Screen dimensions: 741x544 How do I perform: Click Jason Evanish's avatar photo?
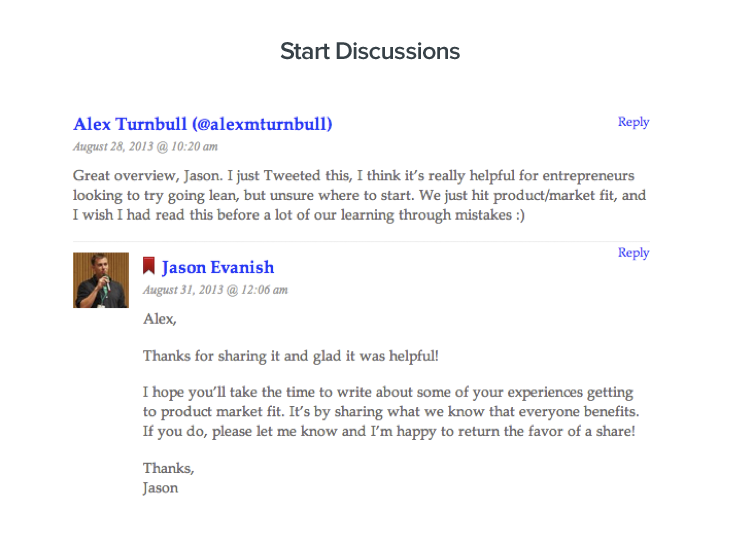(101, 280)
